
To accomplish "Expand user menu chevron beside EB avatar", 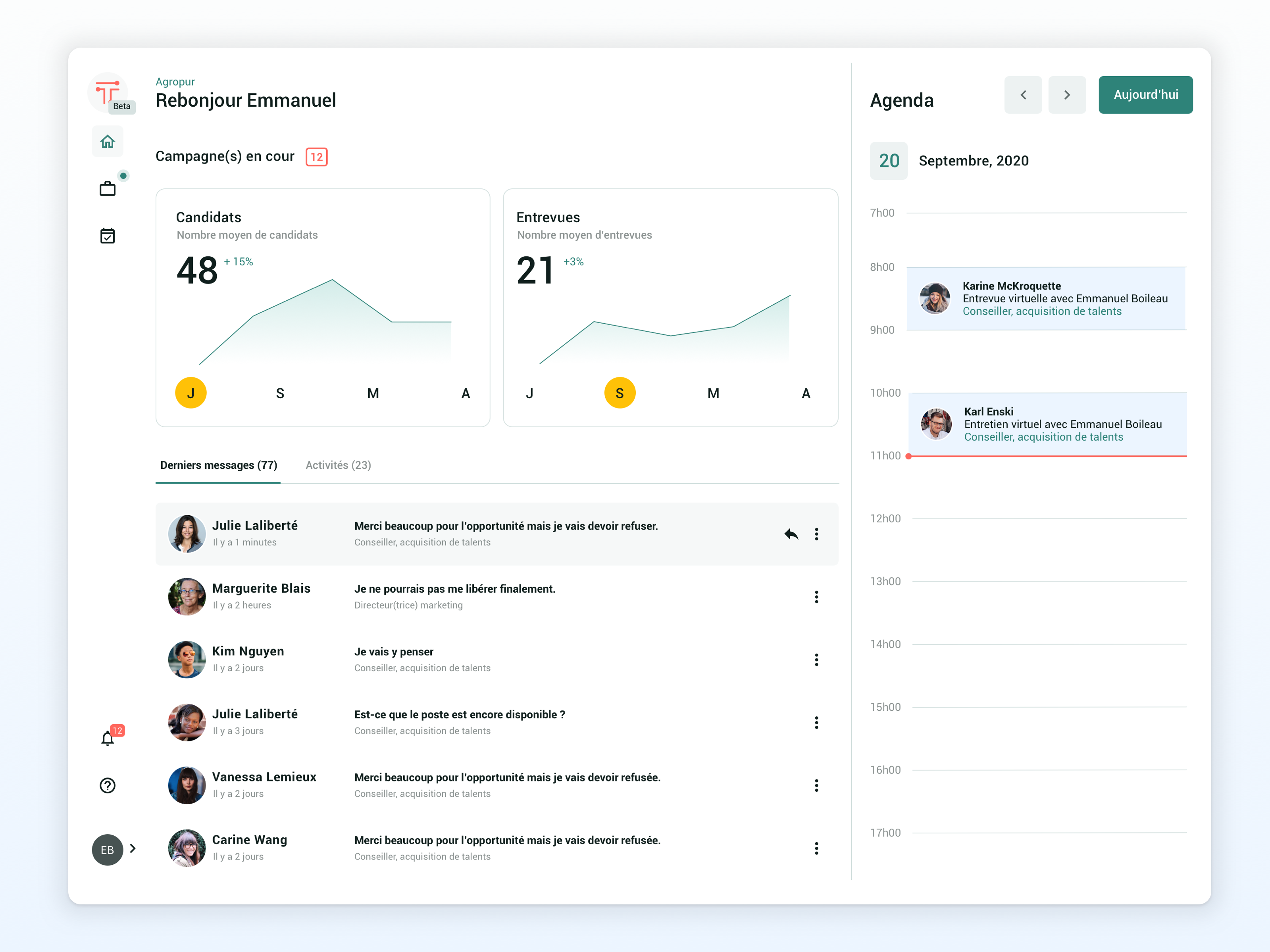I will pyautogui.click(x=133, y=848).
